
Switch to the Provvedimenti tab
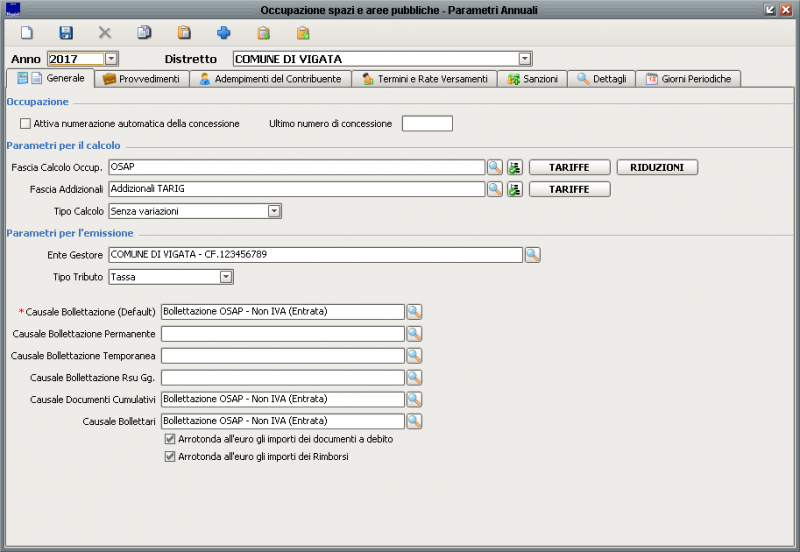click(141, 79)
